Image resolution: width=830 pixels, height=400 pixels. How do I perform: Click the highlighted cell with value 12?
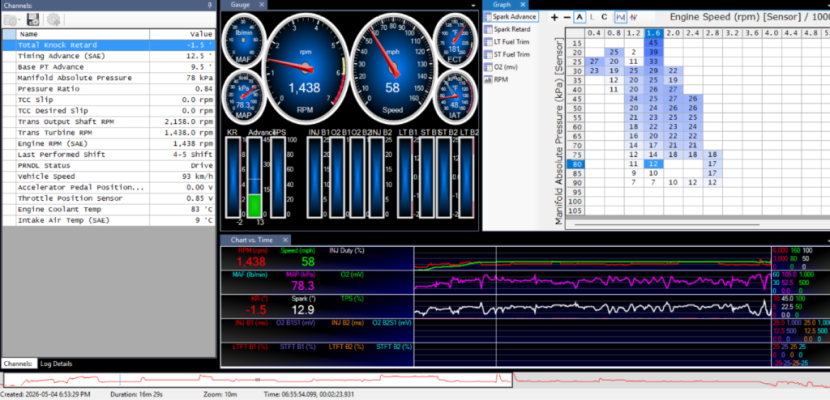click(654, 164)
